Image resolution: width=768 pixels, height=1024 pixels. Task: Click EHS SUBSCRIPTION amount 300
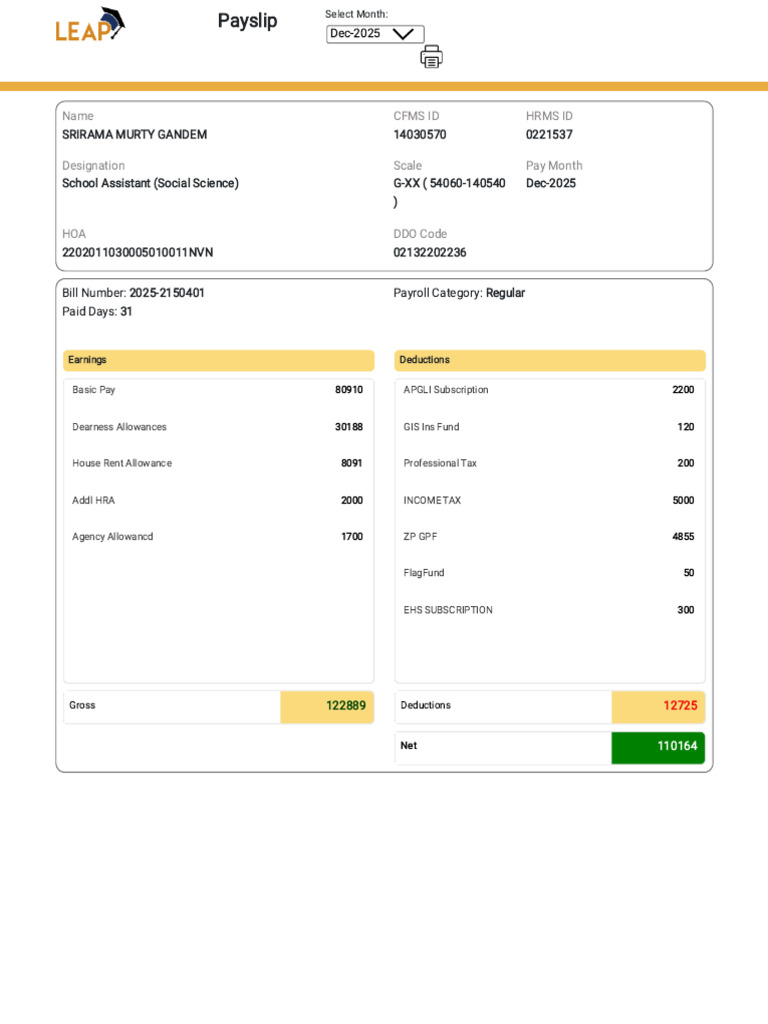coord(686,610)
